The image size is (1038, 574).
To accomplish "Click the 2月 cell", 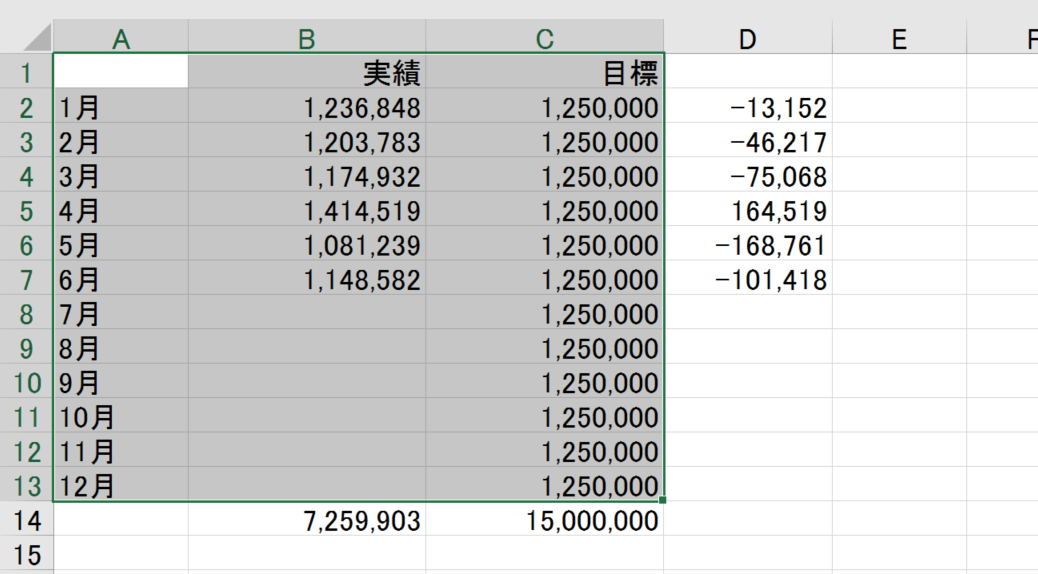I will (120, 140).
